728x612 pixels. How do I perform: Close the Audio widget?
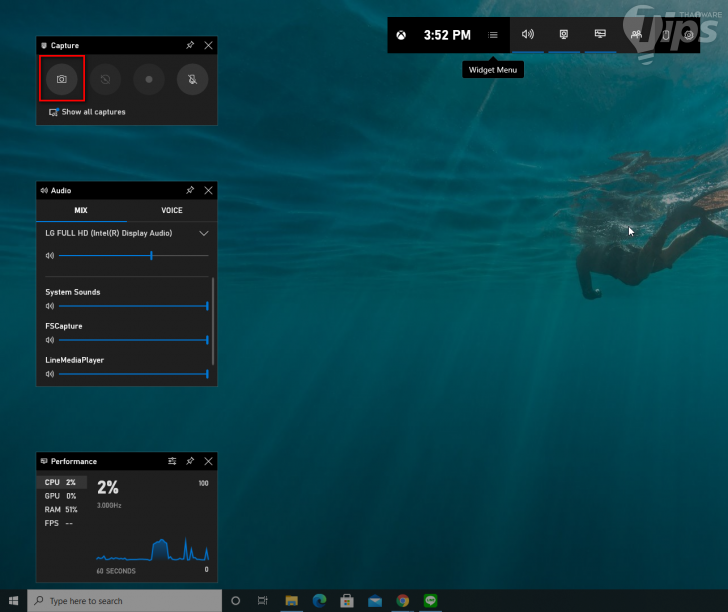pos(208,190)
